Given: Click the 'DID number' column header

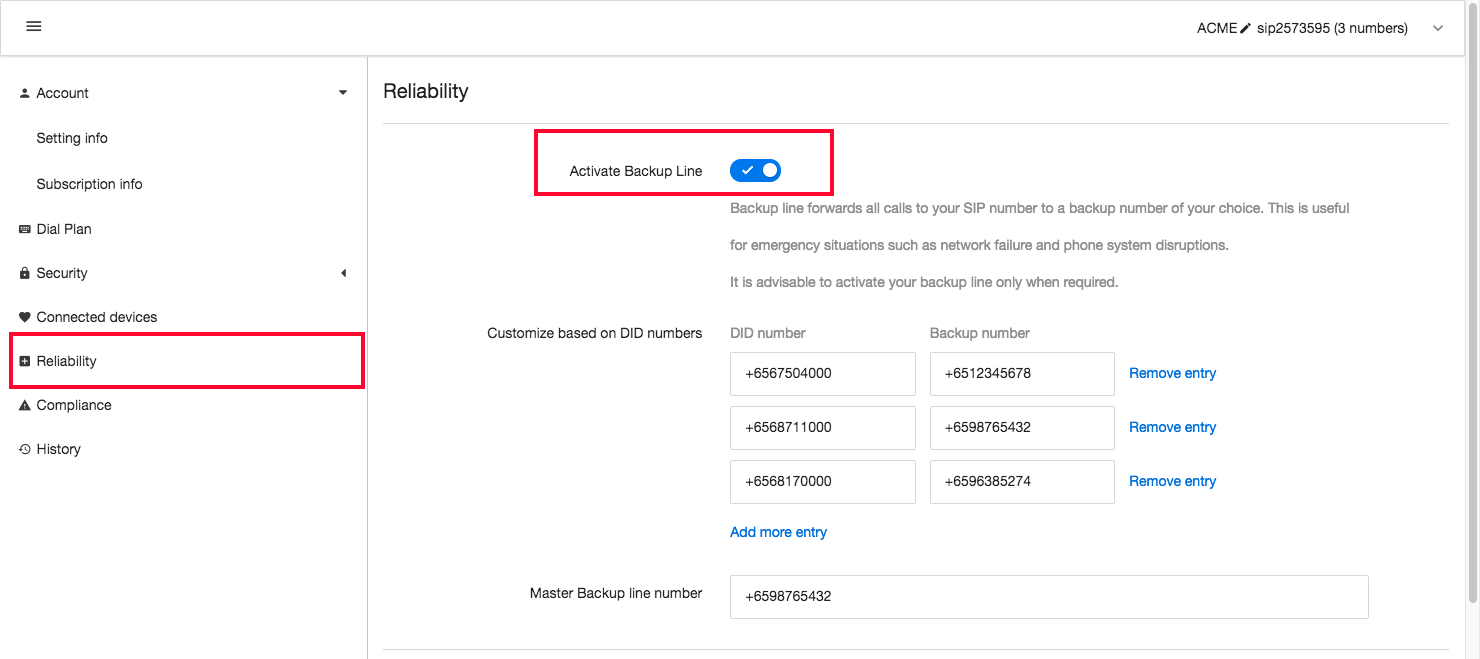Looking at the screenshot, I should pos(768,333).
